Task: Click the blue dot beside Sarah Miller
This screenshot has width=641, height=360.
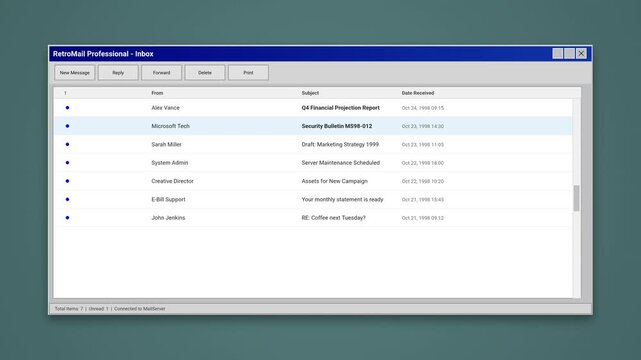Action: (67, 144)
